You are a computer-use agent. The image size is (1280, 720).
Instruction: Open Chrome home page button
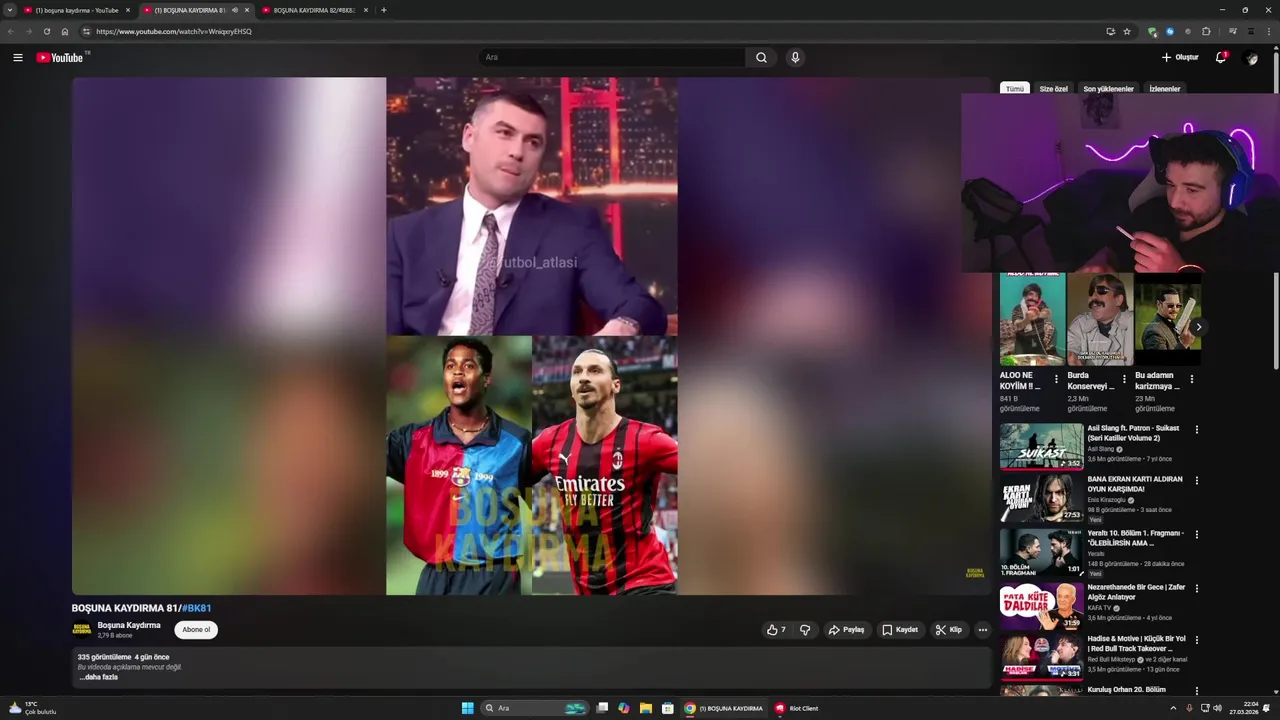(65, 31)
